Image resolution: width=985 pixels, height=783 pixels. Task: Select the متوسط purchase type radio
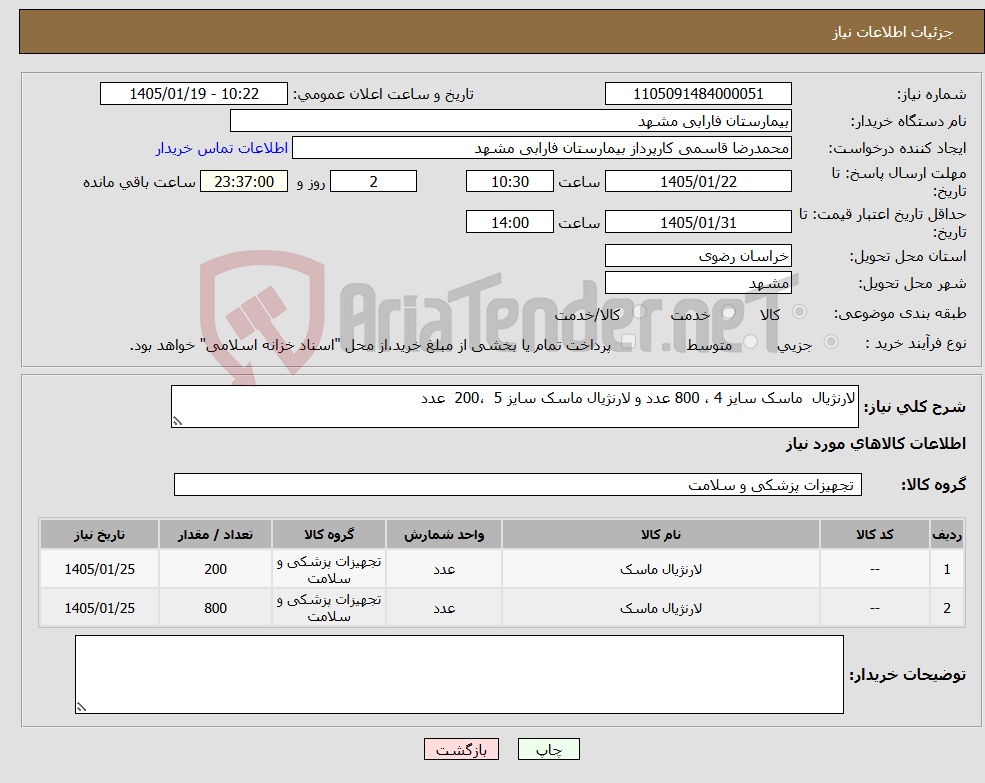click(x=751, y=342)
